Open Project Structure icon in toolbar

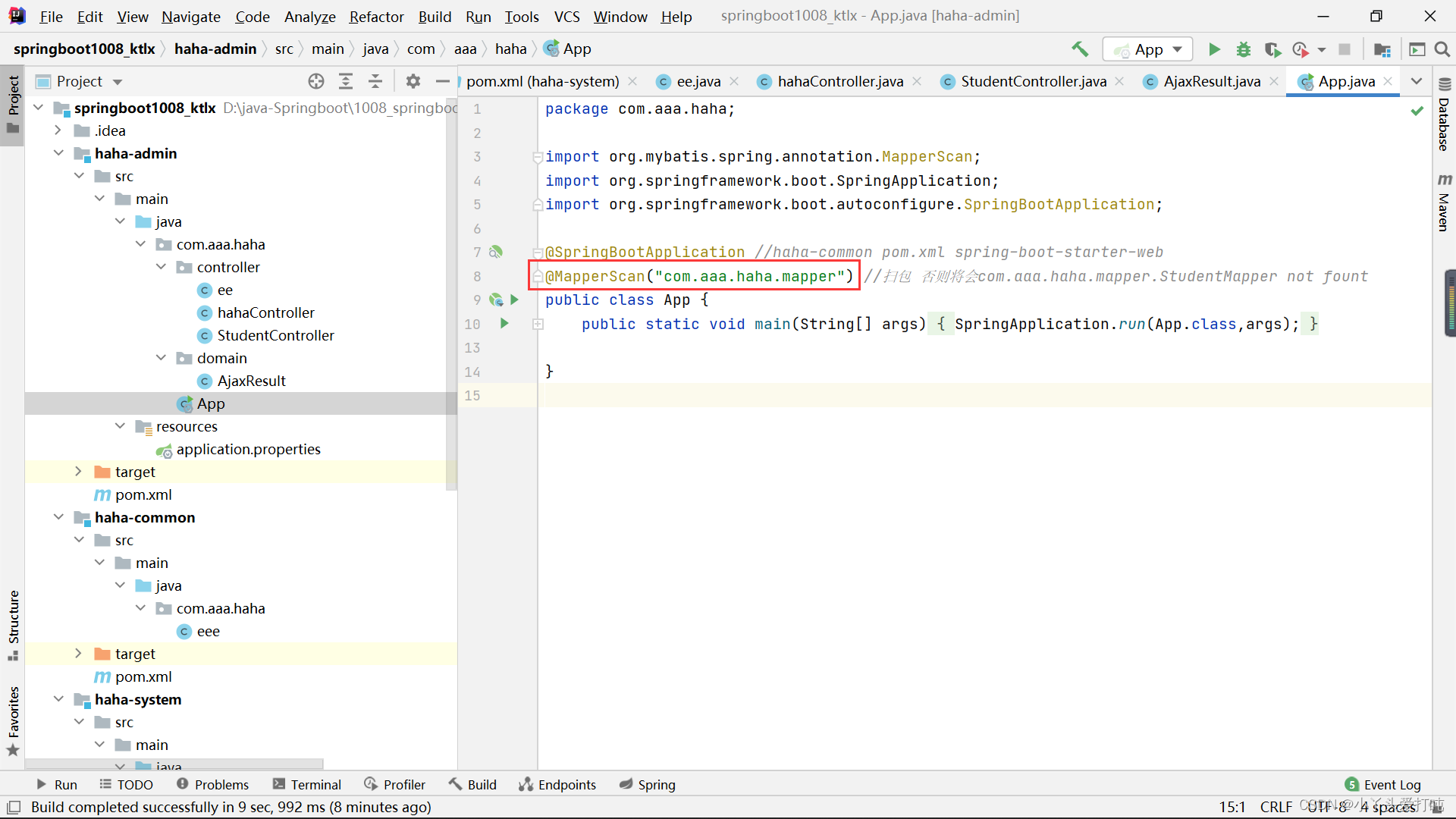point(1382,49)
